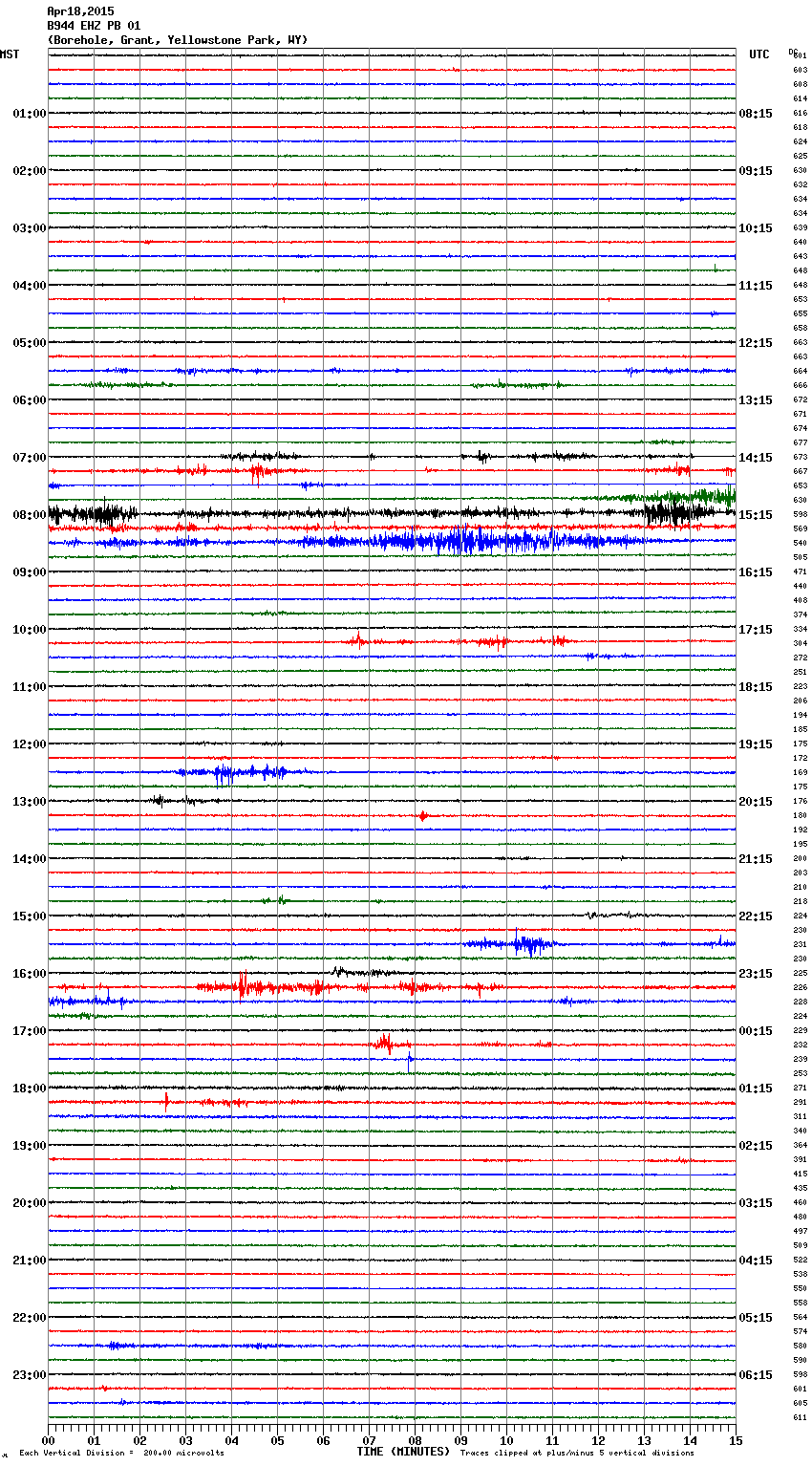Viewport: 812px width, 1466px height.
Task: Click the UTC timezone label
Action: (x=759, y=54)
